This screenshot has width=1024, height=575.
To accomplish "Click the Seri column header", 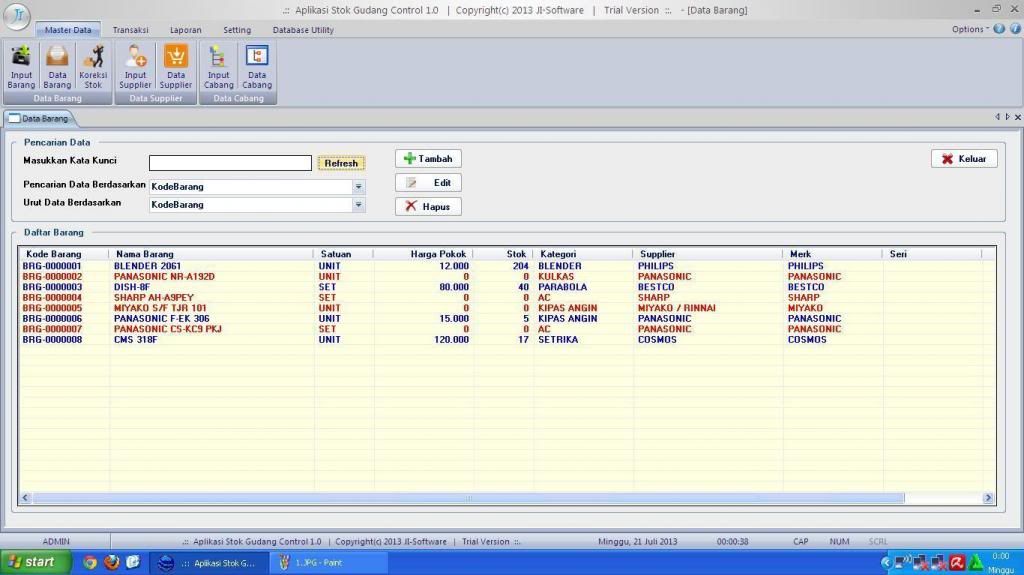I will click(x=932, y=254).
